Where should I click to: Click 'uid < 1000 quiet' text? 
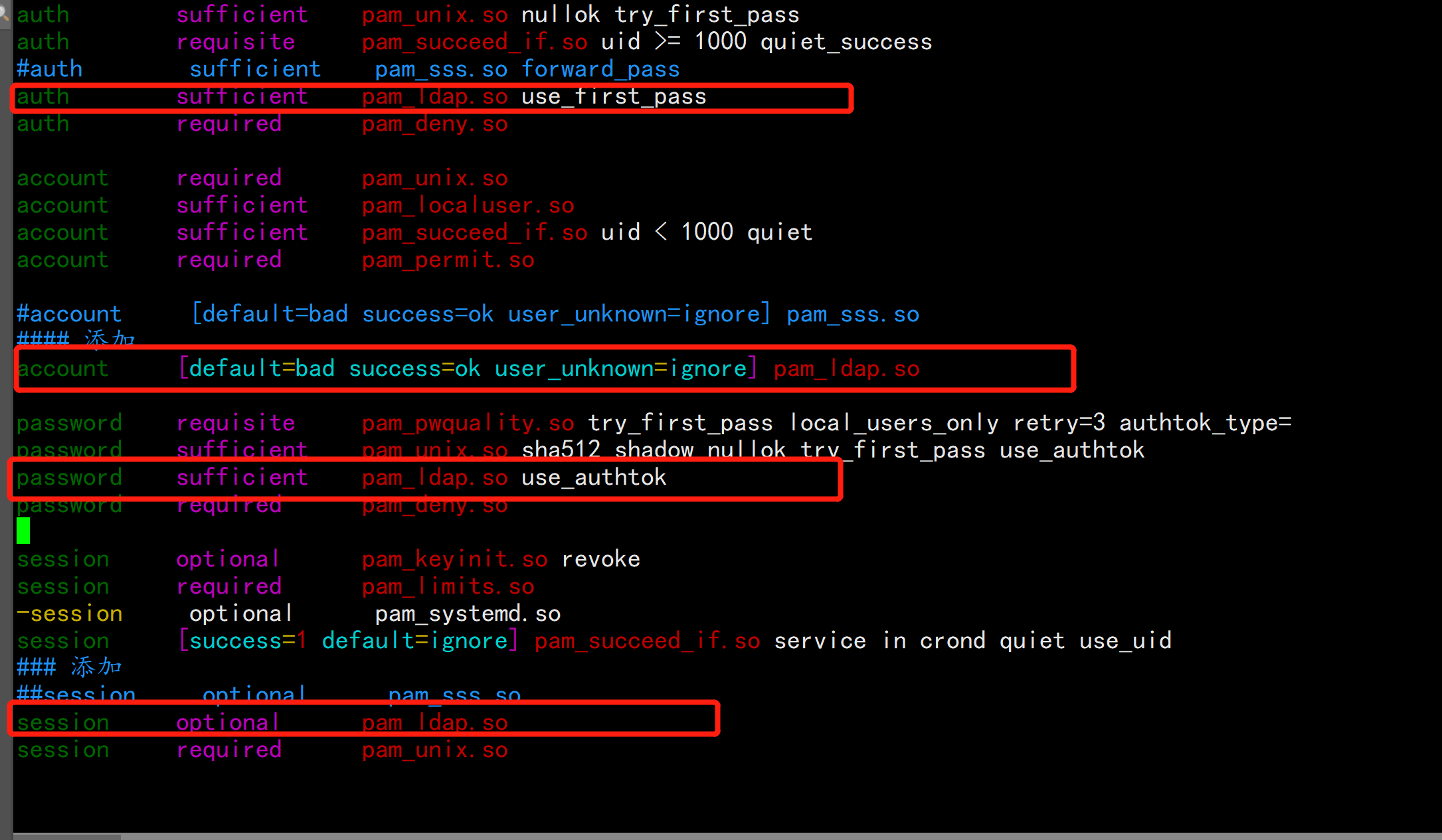click(x=707, y=232)
